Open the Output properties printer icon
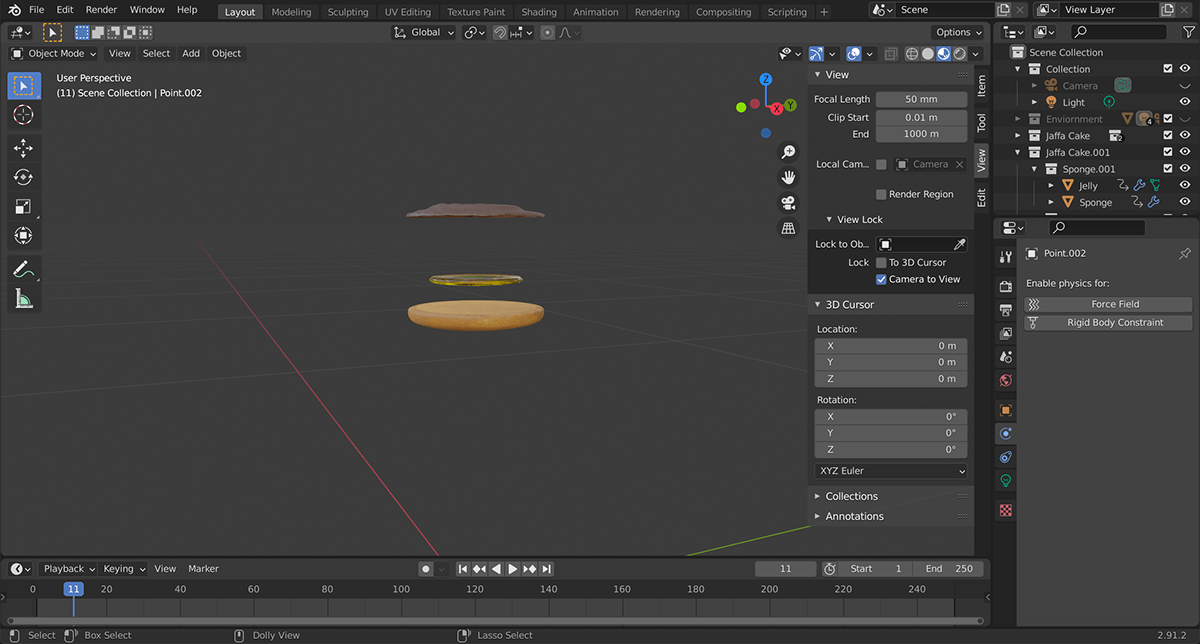This screenshot has height=644, width=1200. (1006, 310)
